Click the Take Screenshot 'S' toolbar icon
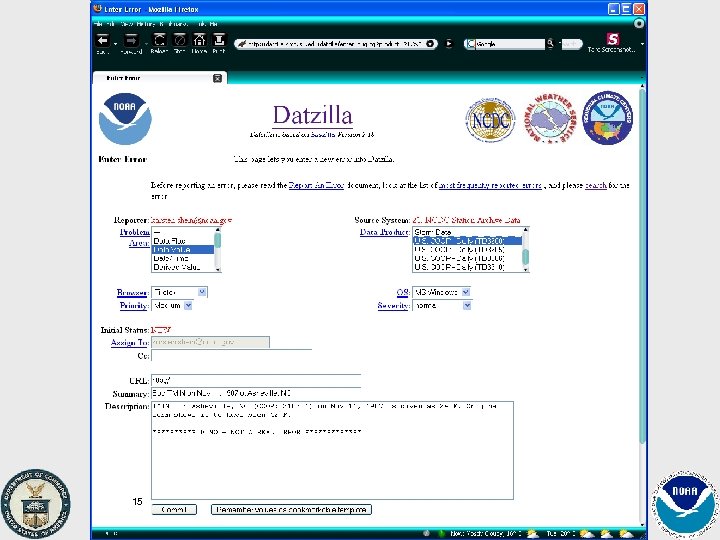The image size is (720, 540). (x=613, y=39)
